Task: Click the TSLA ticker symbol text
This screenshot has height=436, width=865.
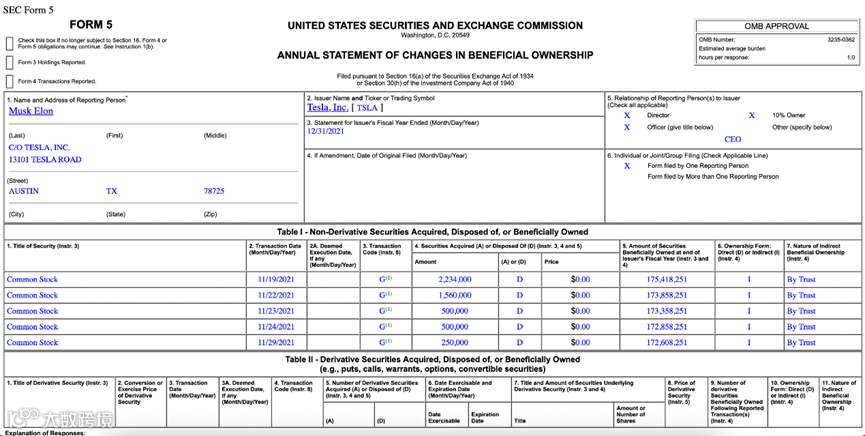Action: (x=367, y=108)
